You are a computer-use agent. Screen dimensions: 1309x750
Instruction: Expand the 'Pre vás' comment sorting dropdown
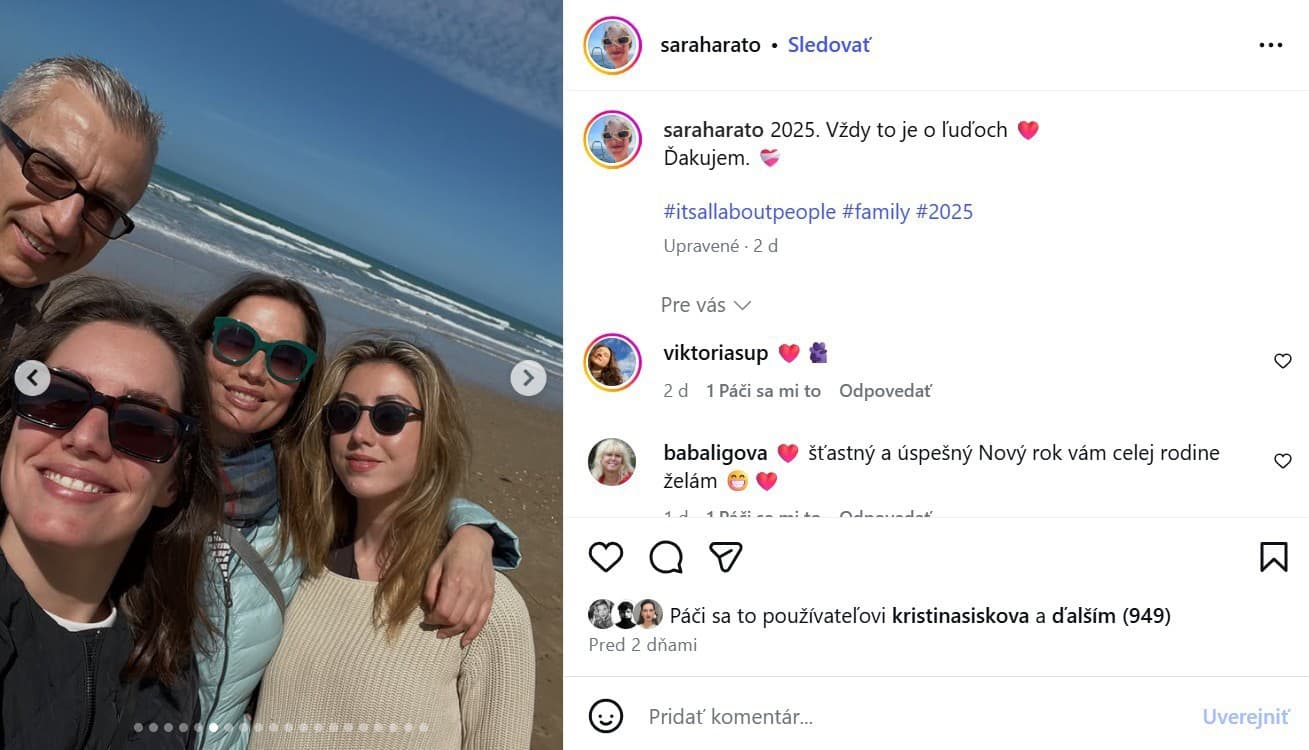click(x=706, y=305)
